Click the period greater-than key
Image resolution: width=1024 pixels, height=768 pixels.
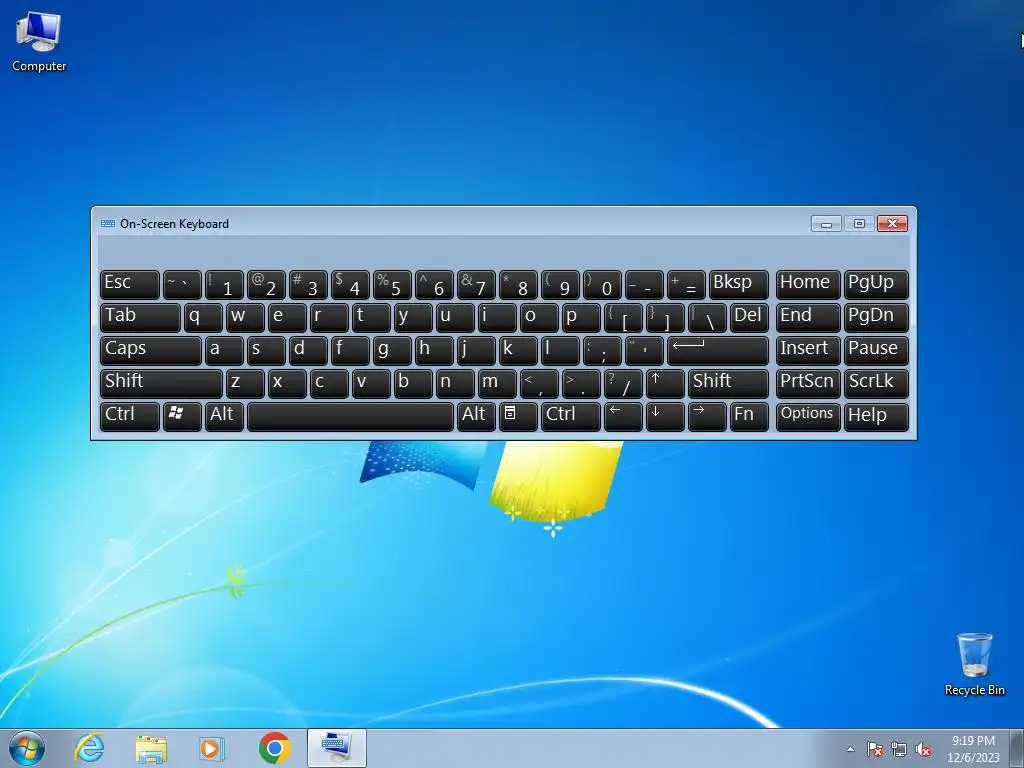pyautogui.click(x=581, y=383)
